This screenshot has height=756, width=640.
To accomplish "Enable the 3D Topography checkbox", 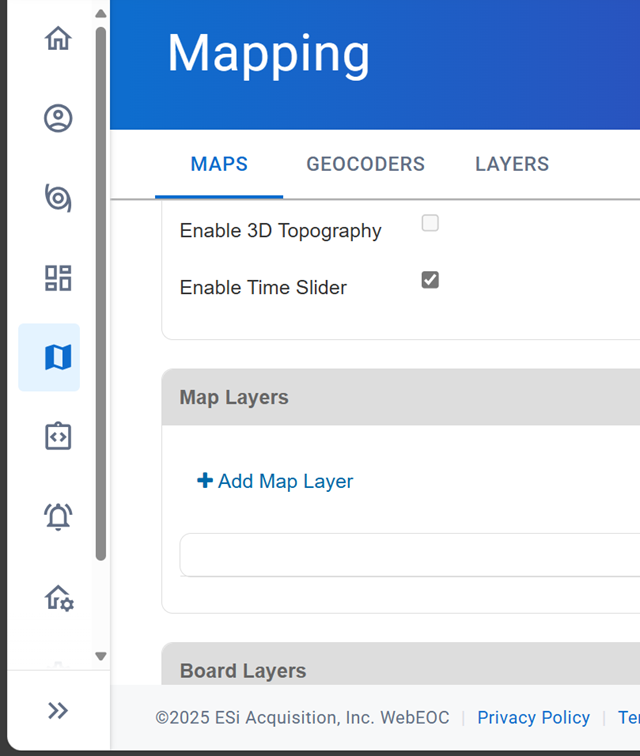I will [430, 223].
